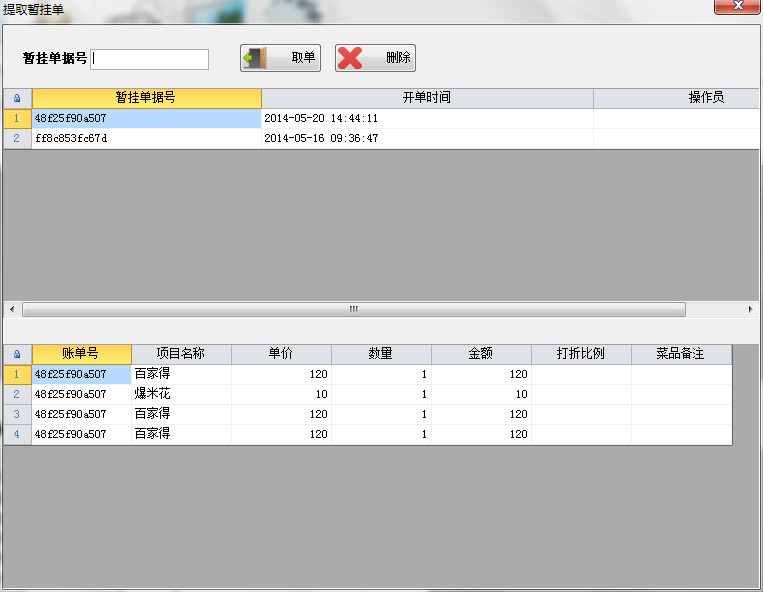Click 爆米花 item name cell
This screenshot has width=763, height=592.
coord(182,395)
